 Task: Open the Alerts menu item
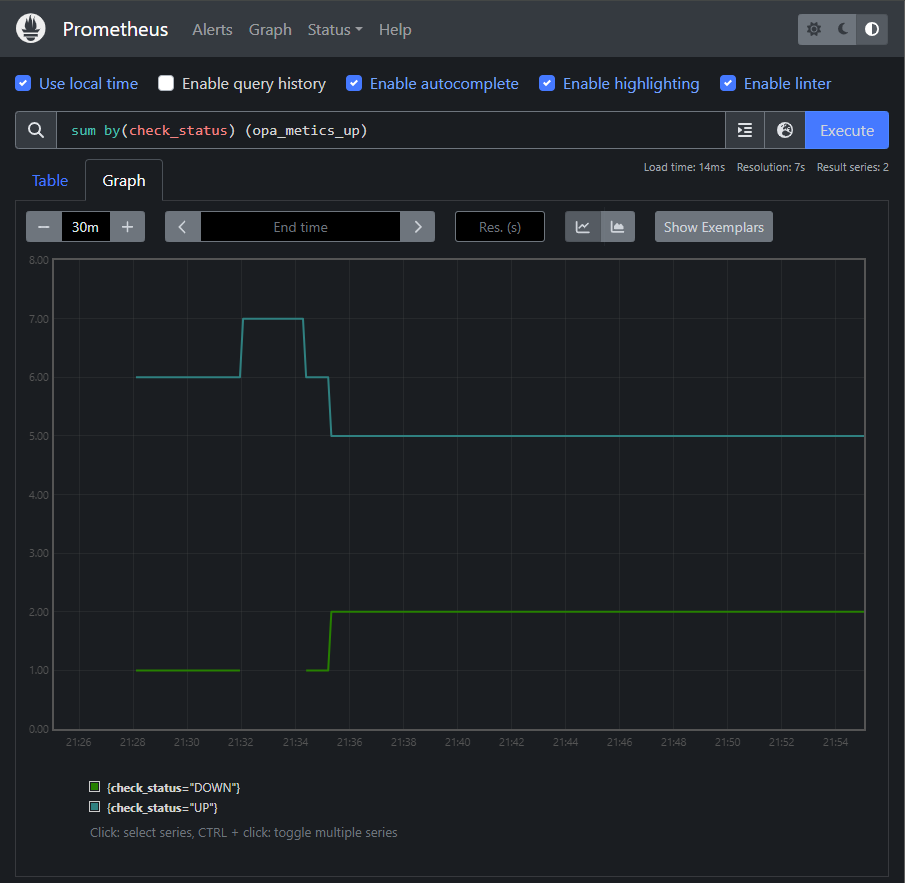[x=212, y=29]
